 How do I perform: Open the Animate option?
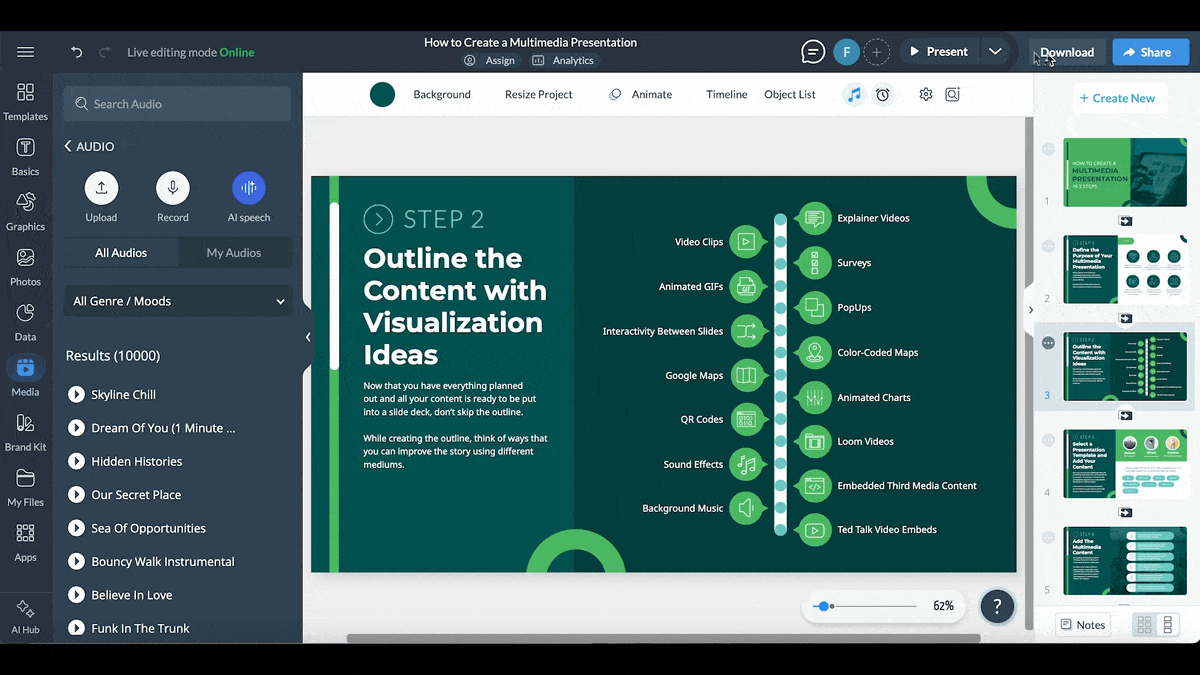(x=640, y=94)
